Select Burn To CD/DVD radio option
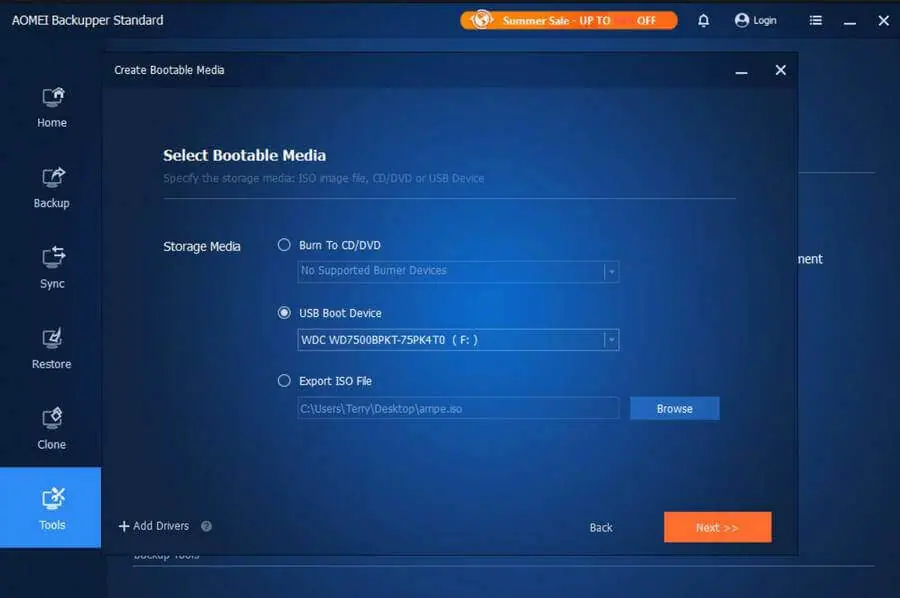 tap(284, 245)
